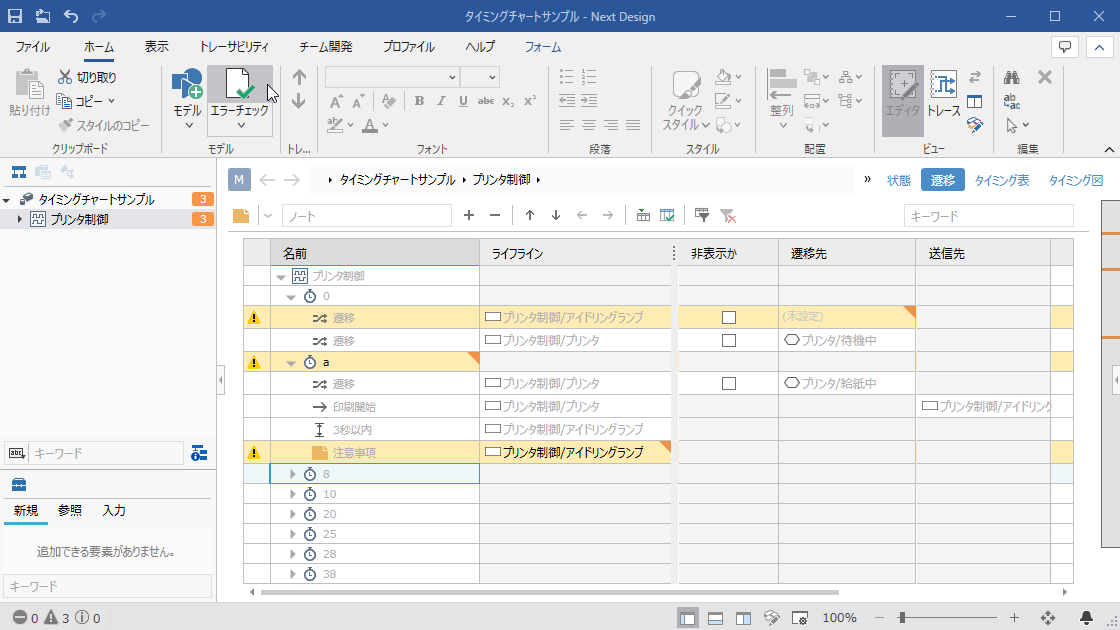Toggle the vertical split layout in status bar
The image size is (1120, 630).
(x=743, y=619)
